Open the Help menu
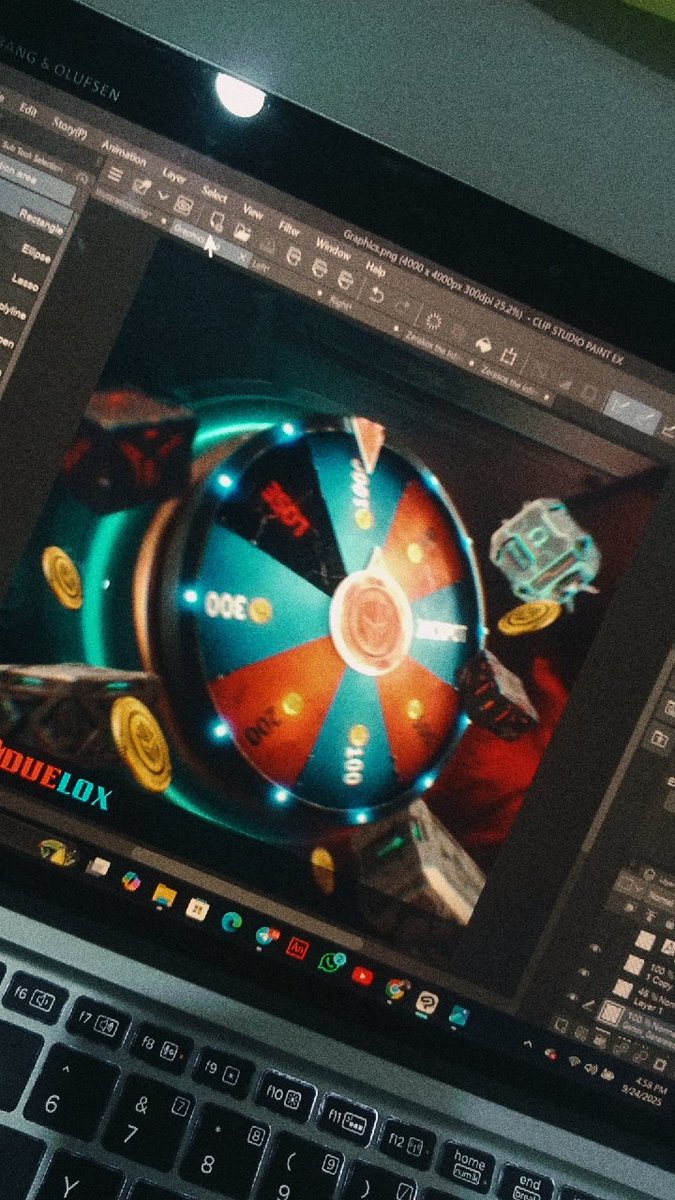The height and width of the screenshot is (1200, 675). [376, 267]
